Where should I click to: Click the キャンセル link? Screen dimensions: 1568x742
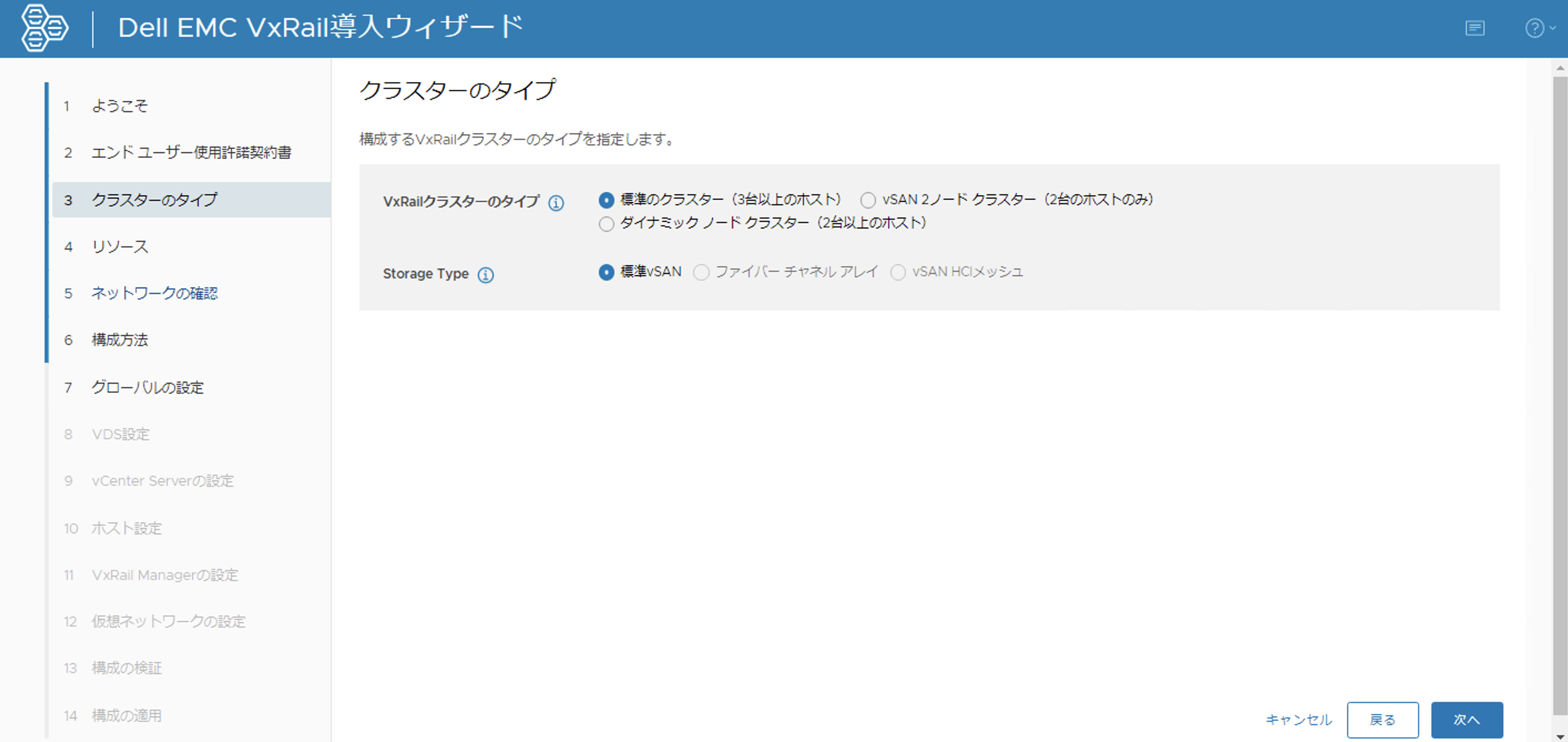pyautogui.click(x=1299, y=719)
